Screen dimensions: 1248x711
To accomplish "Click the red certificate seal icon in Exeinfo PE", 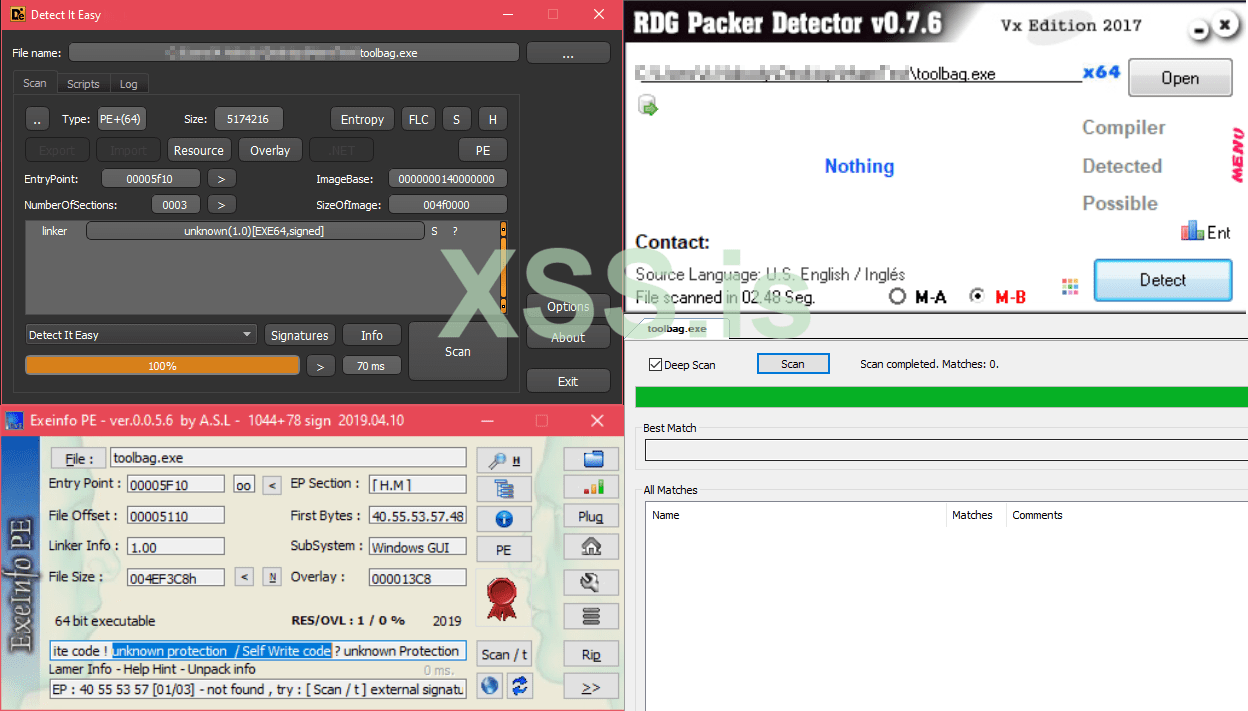I will (502, 598).
